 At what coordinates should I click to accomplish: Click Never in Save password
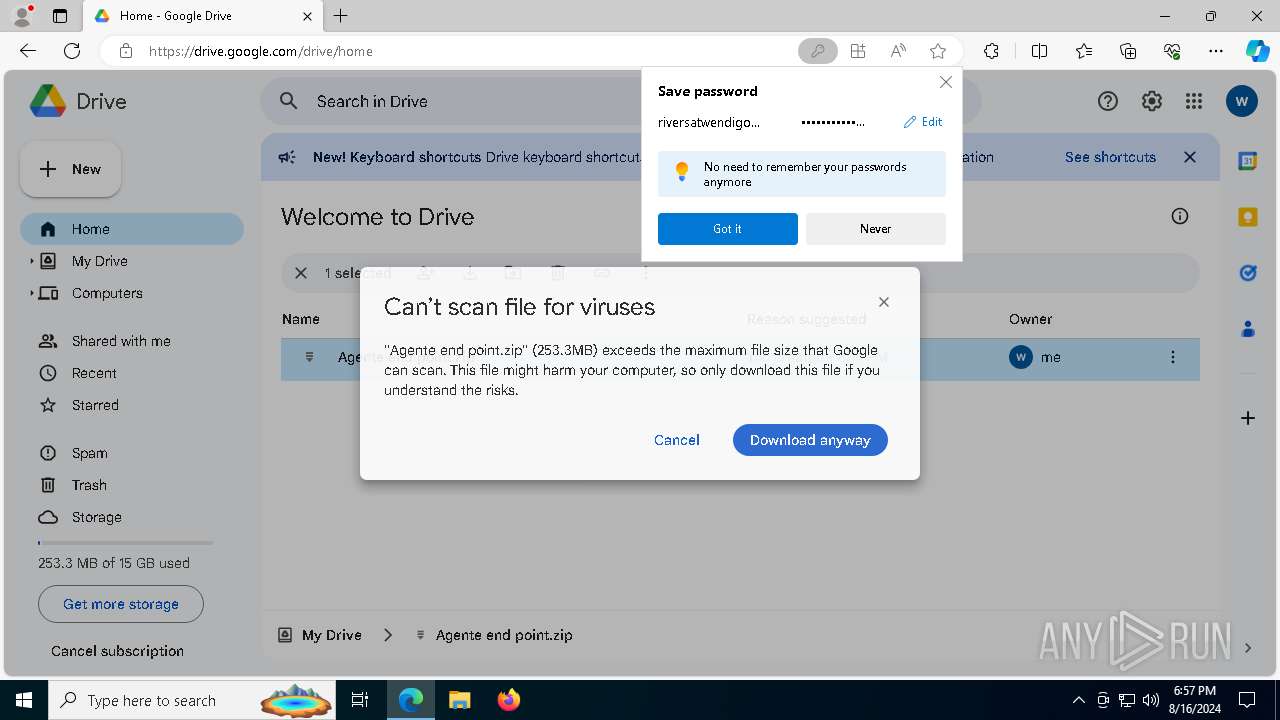click(x=876, y=229)
